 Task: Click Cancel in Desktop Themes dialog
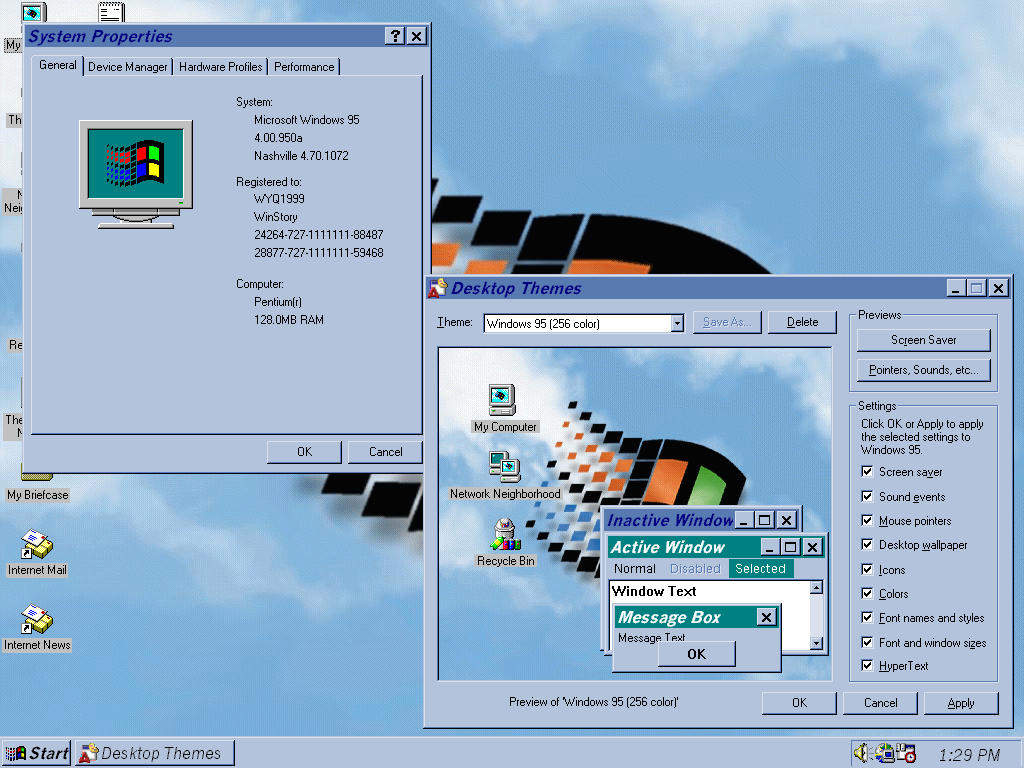(x=880, y=703)
